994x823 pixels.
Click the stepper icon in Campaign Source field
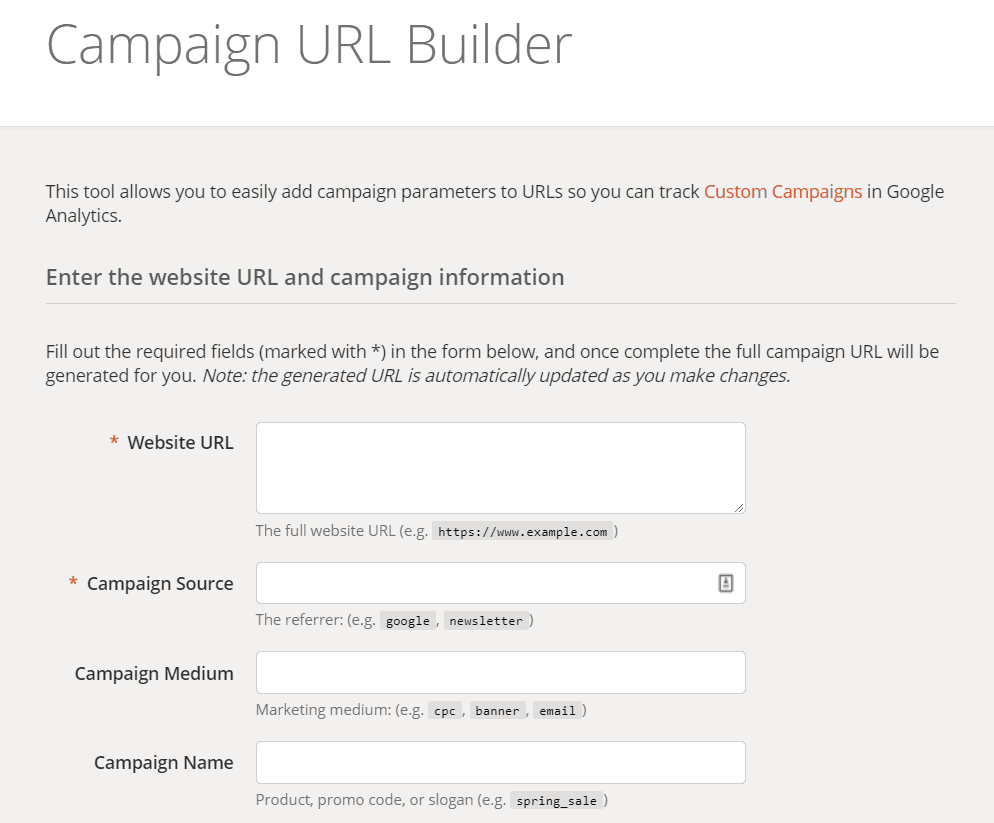[x=727, y=583]
